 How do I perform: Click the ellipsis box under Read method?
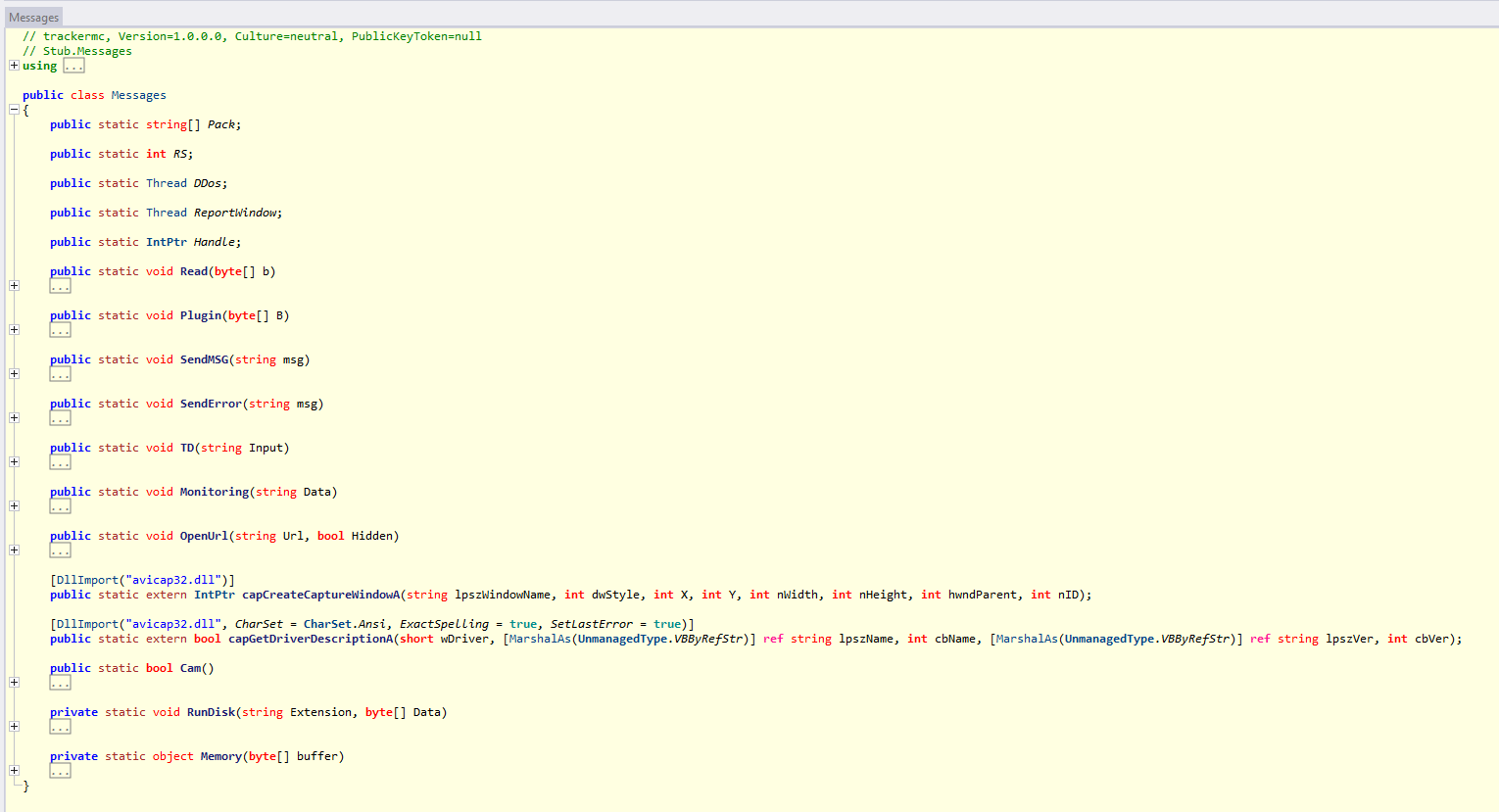point(61,286)
